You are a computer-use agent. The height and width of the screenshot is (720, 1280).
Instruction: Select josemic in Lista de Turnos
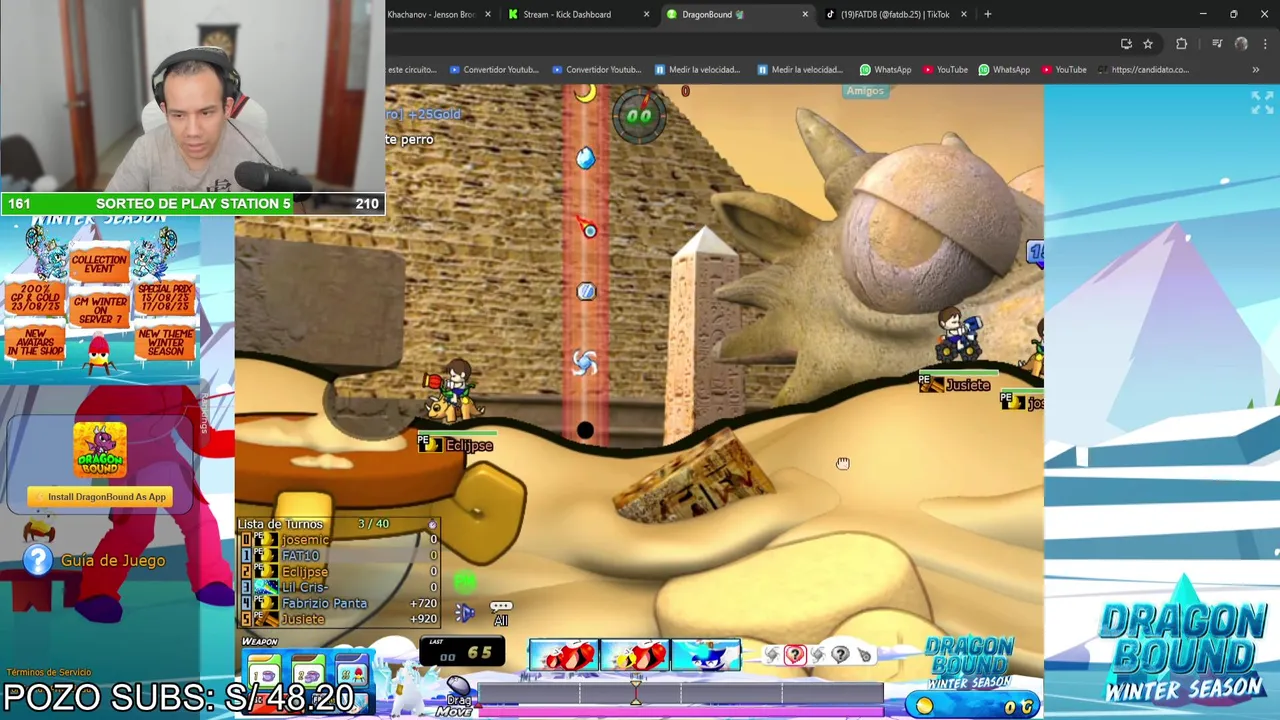pos(339,539)
